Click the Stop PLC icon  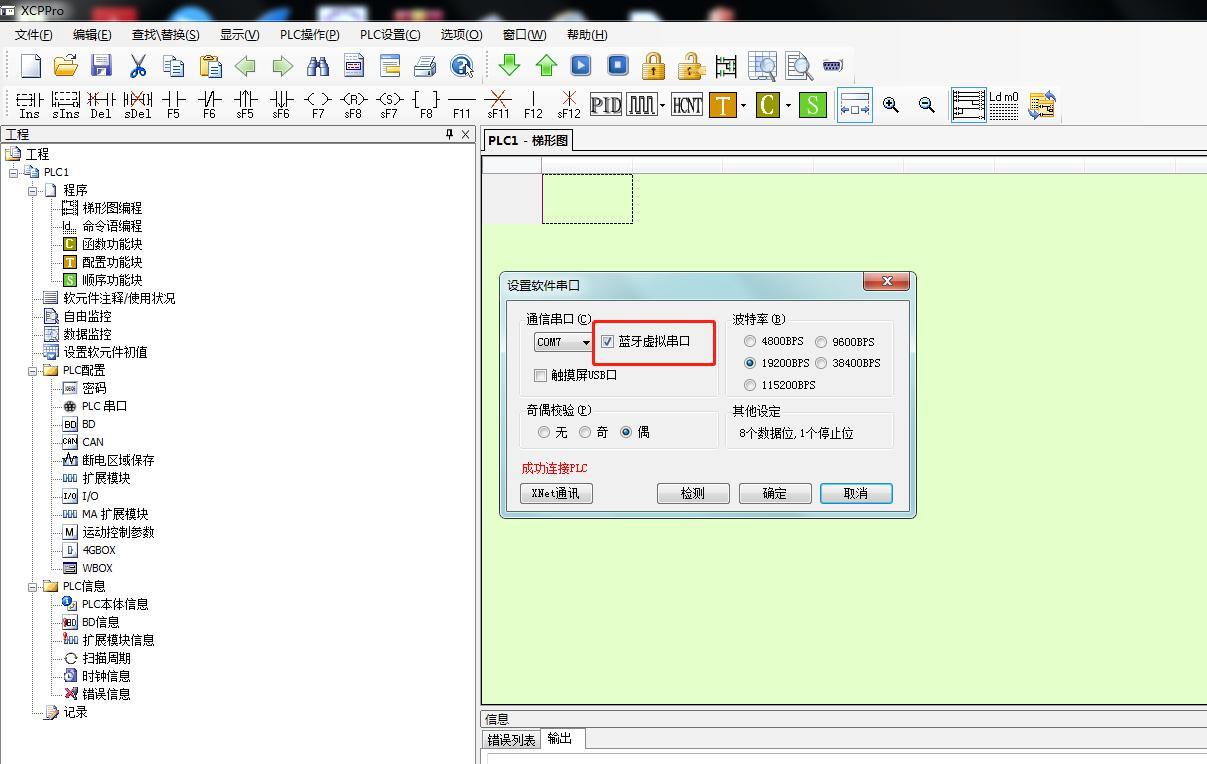point(618,66)
